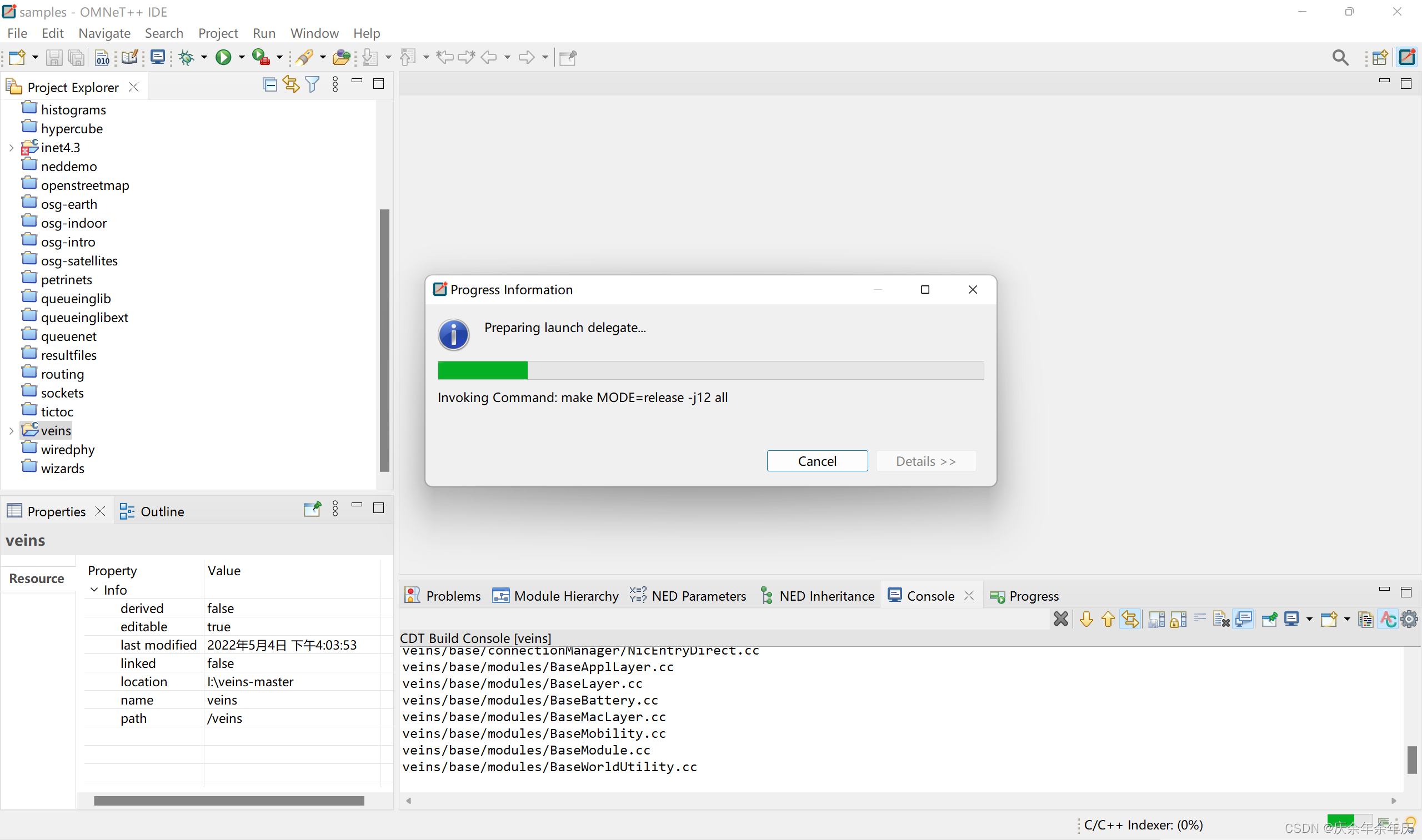This screenshot has width=1422, height=840.
Task: Click the green build progress bar
Action: (483, 370)
